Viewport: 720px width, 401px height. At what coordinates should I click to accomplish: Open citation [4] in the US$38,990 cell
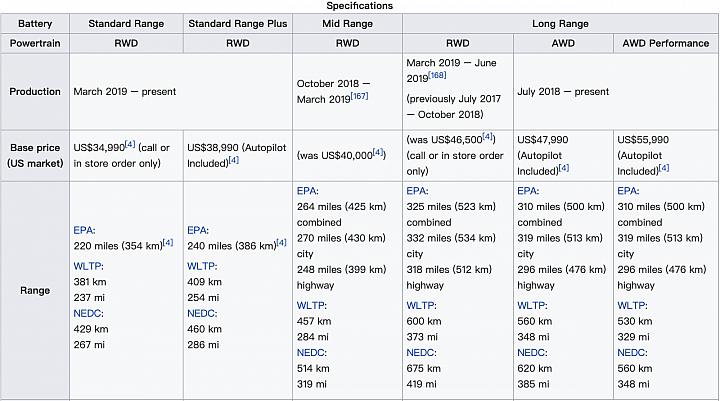[234, 160]
